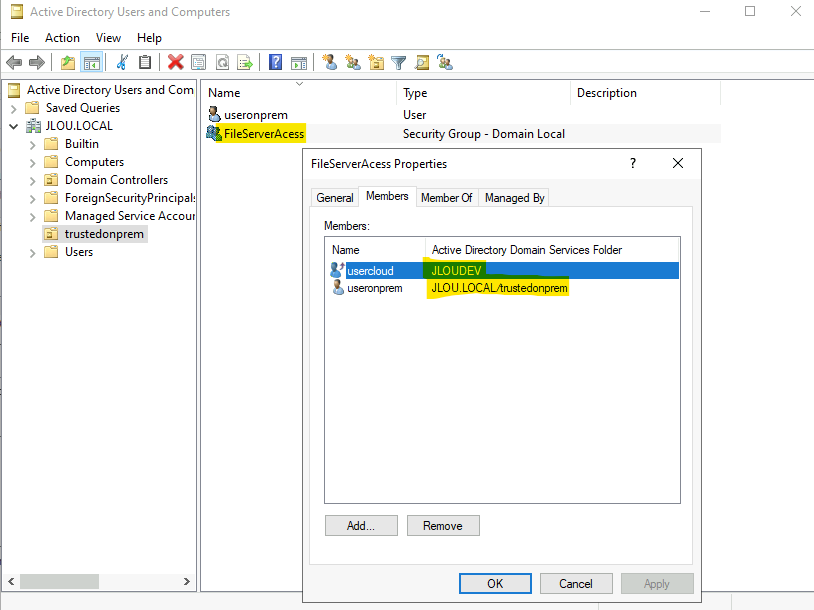814x610 pixels.
Task: Click the useronprem member icon in the dialog
Action: tap(338, 288)
